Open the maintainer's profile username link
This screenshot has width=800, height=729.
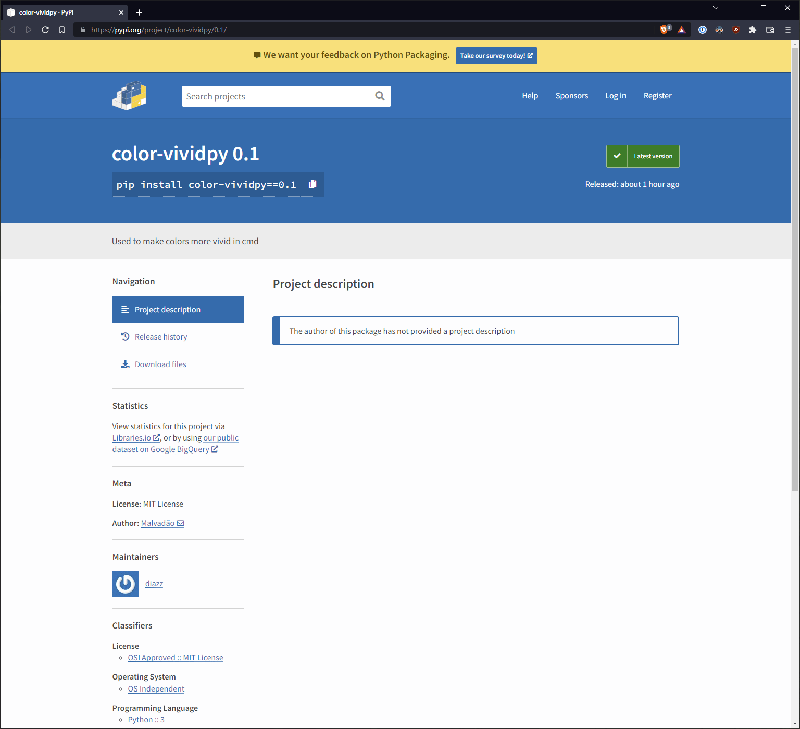tap(154, 584)
